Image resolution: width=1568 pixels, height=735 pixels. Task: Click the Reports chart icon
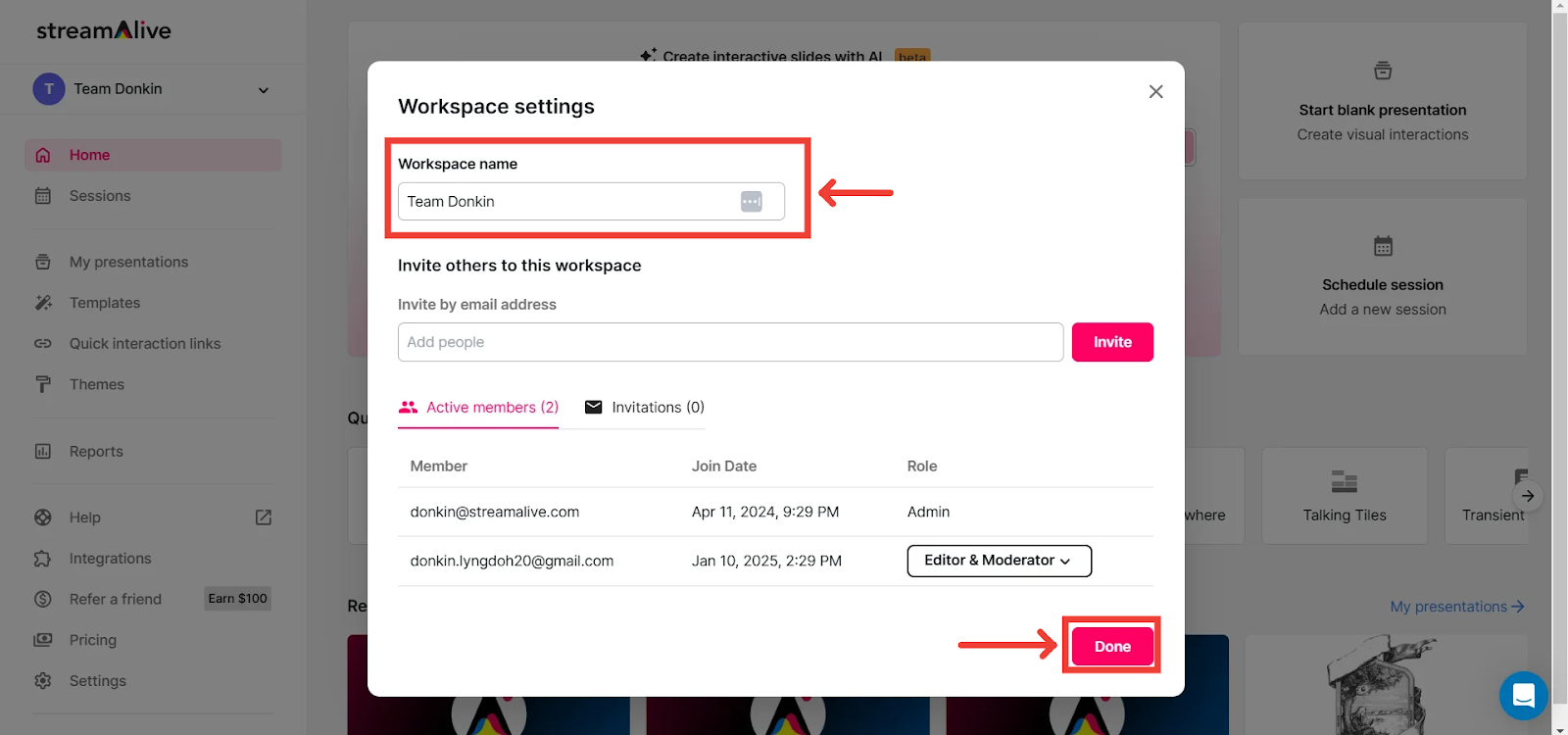coord(43,452)
